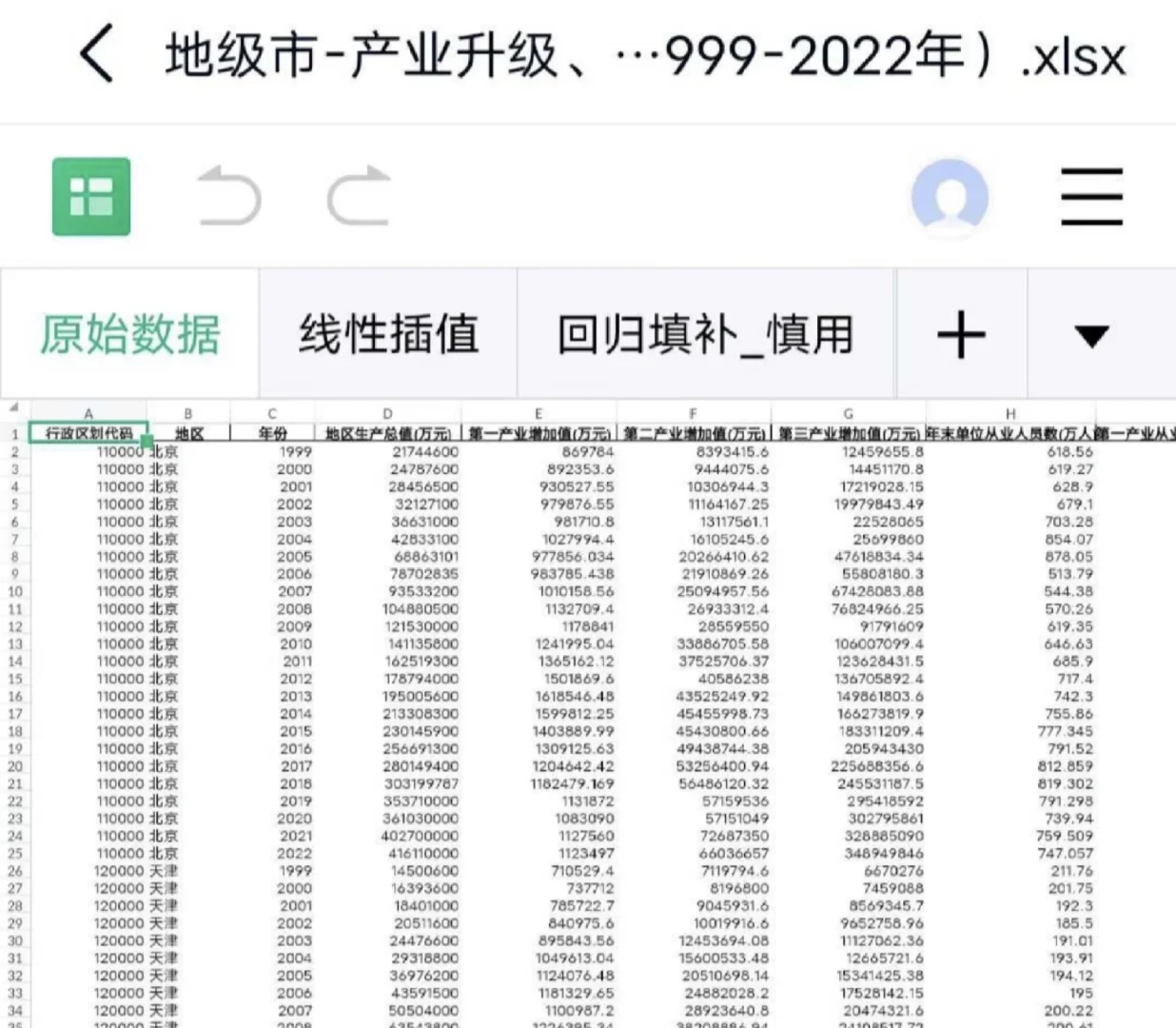Select cell with value 12459655.8
The height and width of the screenshot is (1028, 1176).
[848, 451]
